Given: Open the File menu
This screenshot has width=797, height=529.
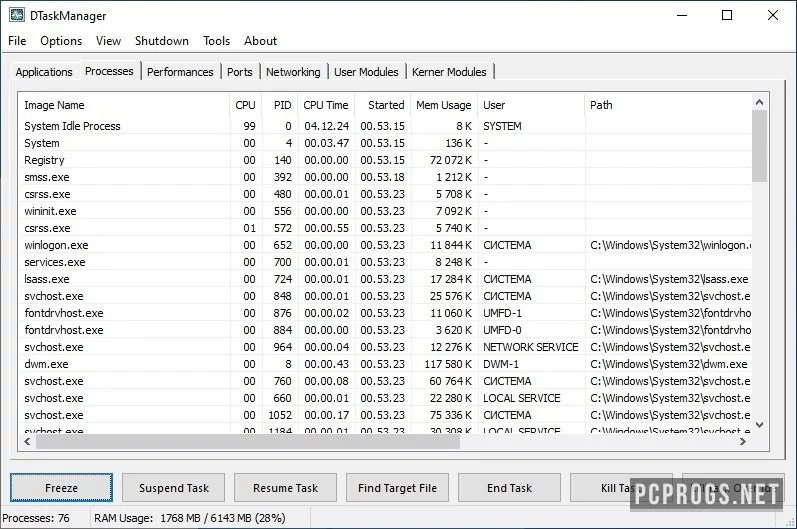Looking at the screenshot, I should tap(17, 41).
